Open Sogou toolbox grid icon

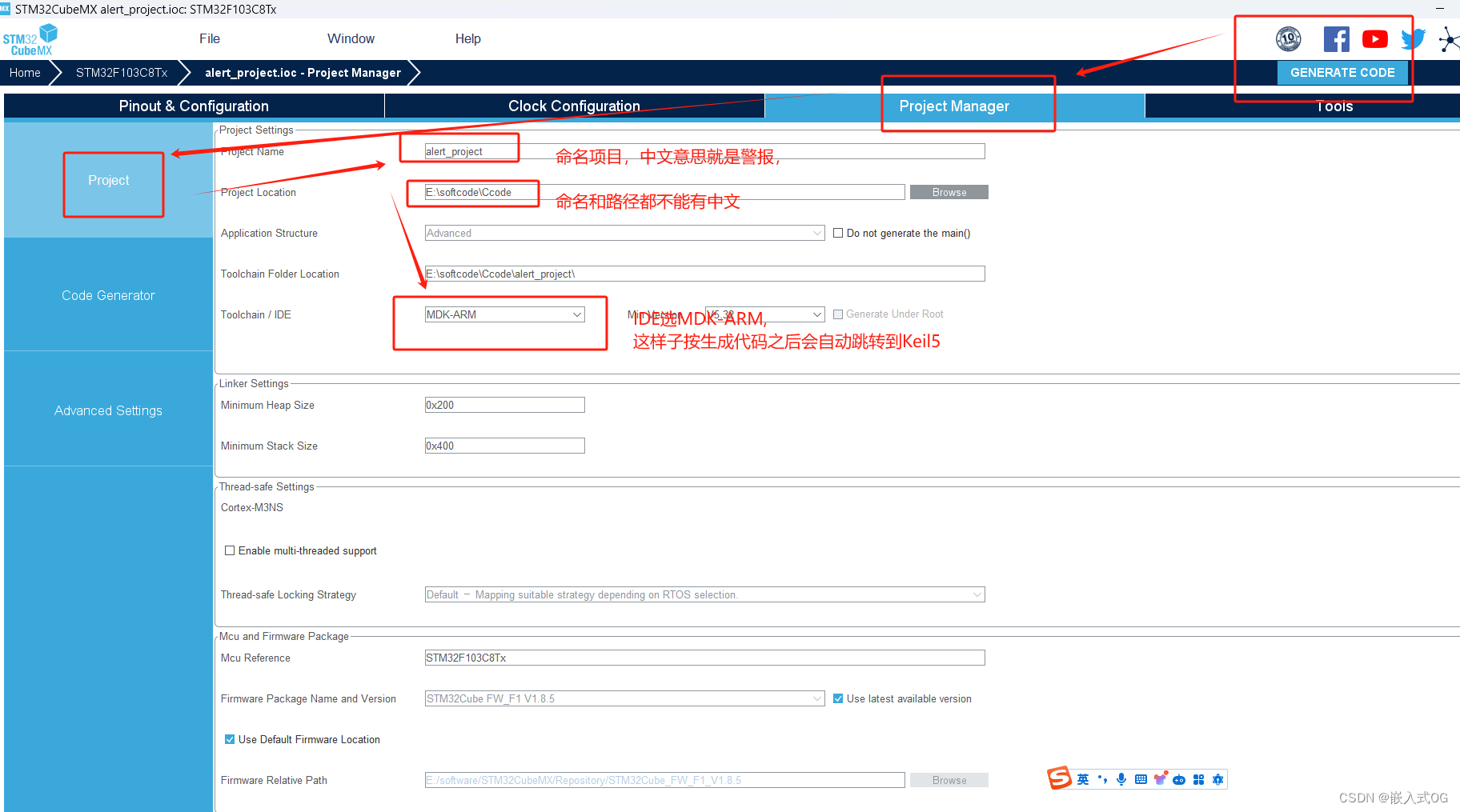pos(1198,779)
